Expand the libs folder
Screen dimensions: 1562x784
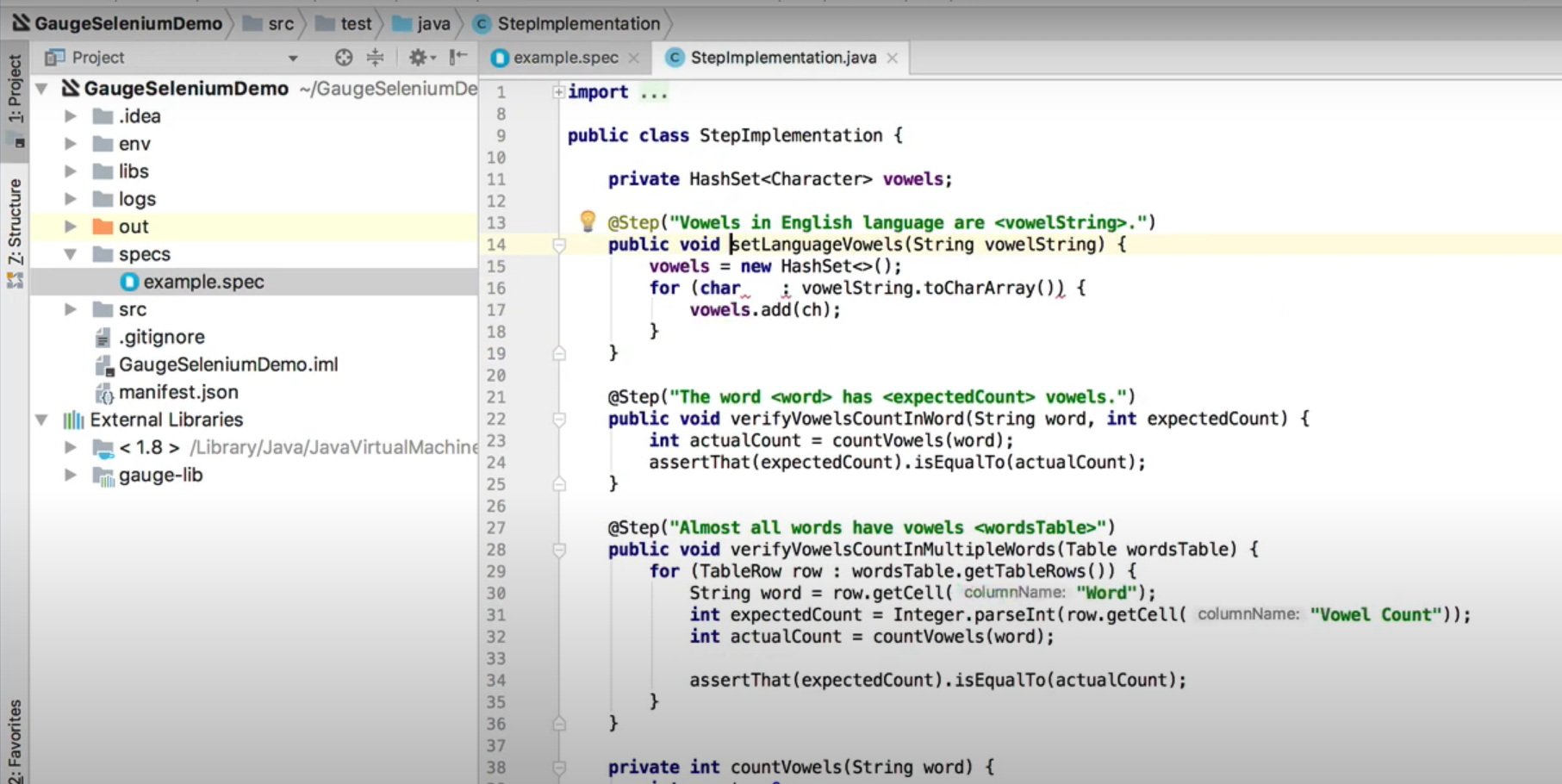[71, 171]
